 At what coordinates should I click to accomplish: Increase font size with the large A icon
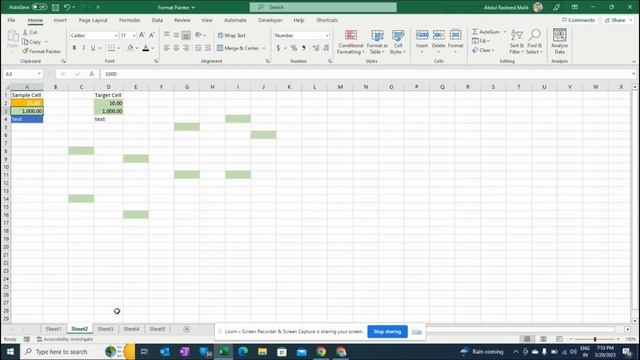(142, 36)
